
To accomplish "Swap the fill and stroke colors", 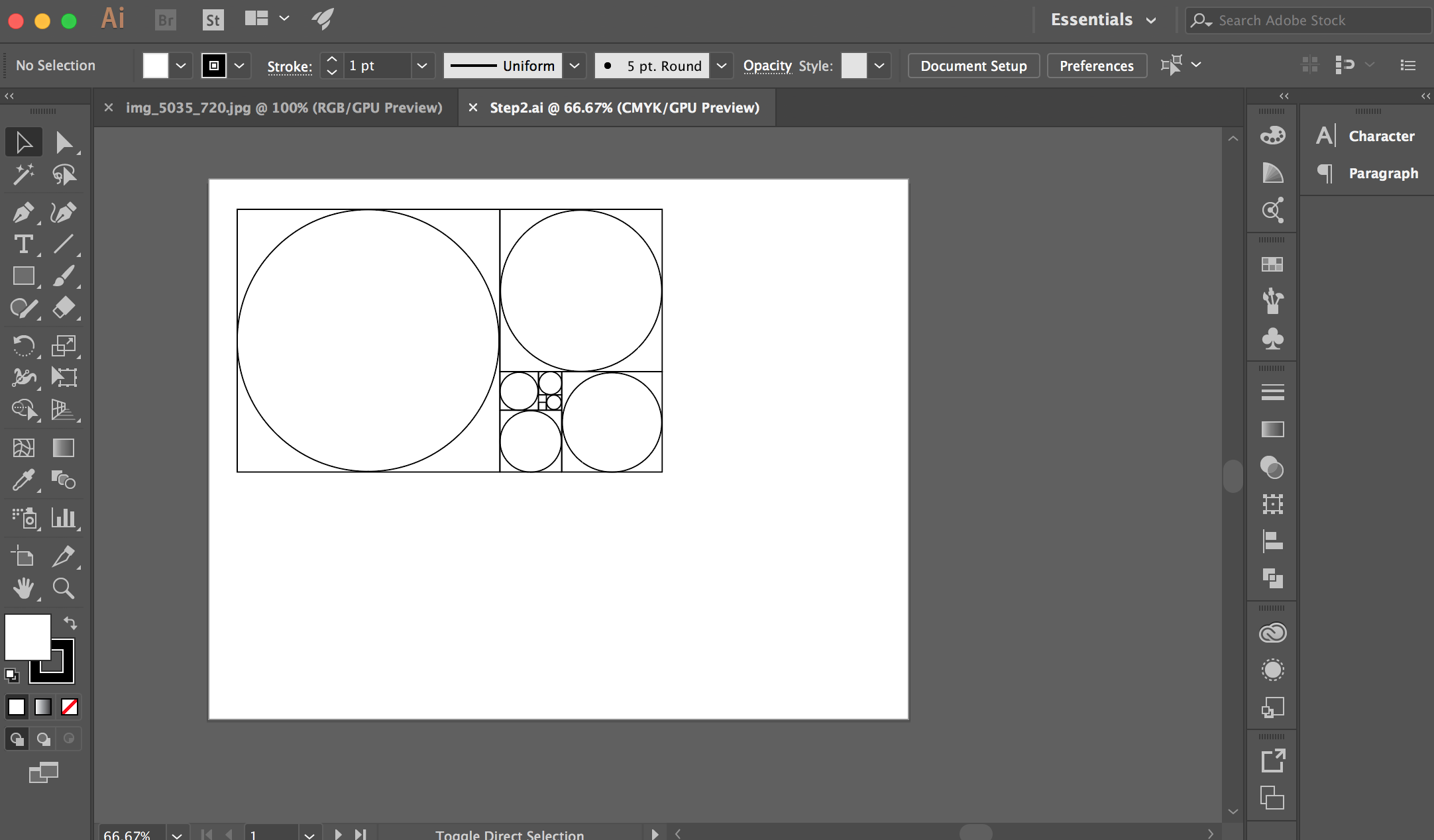I will (70, 623).
